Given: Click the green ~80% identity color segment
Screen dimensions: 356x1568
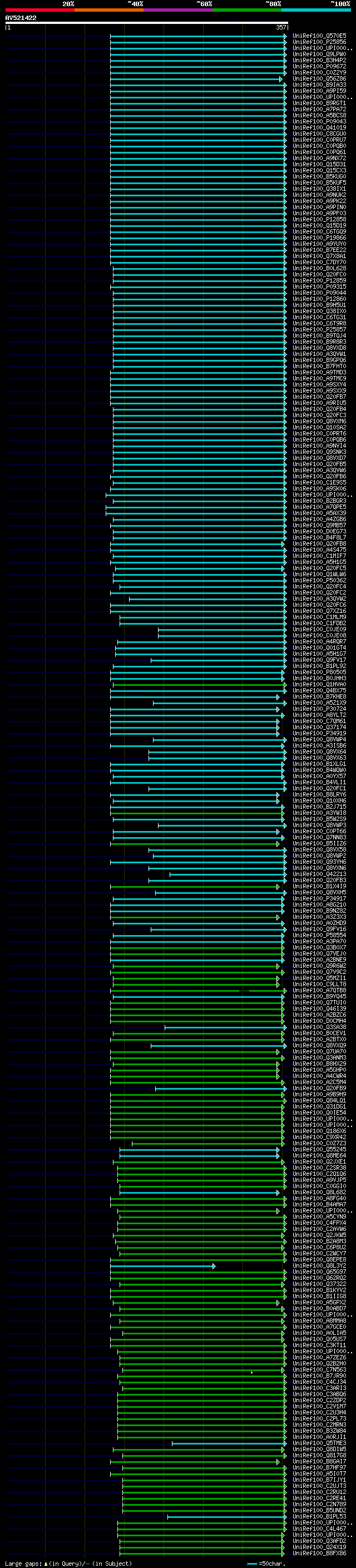Looking at the screenshot, I should pyautogui.click(x=247, y=10).
